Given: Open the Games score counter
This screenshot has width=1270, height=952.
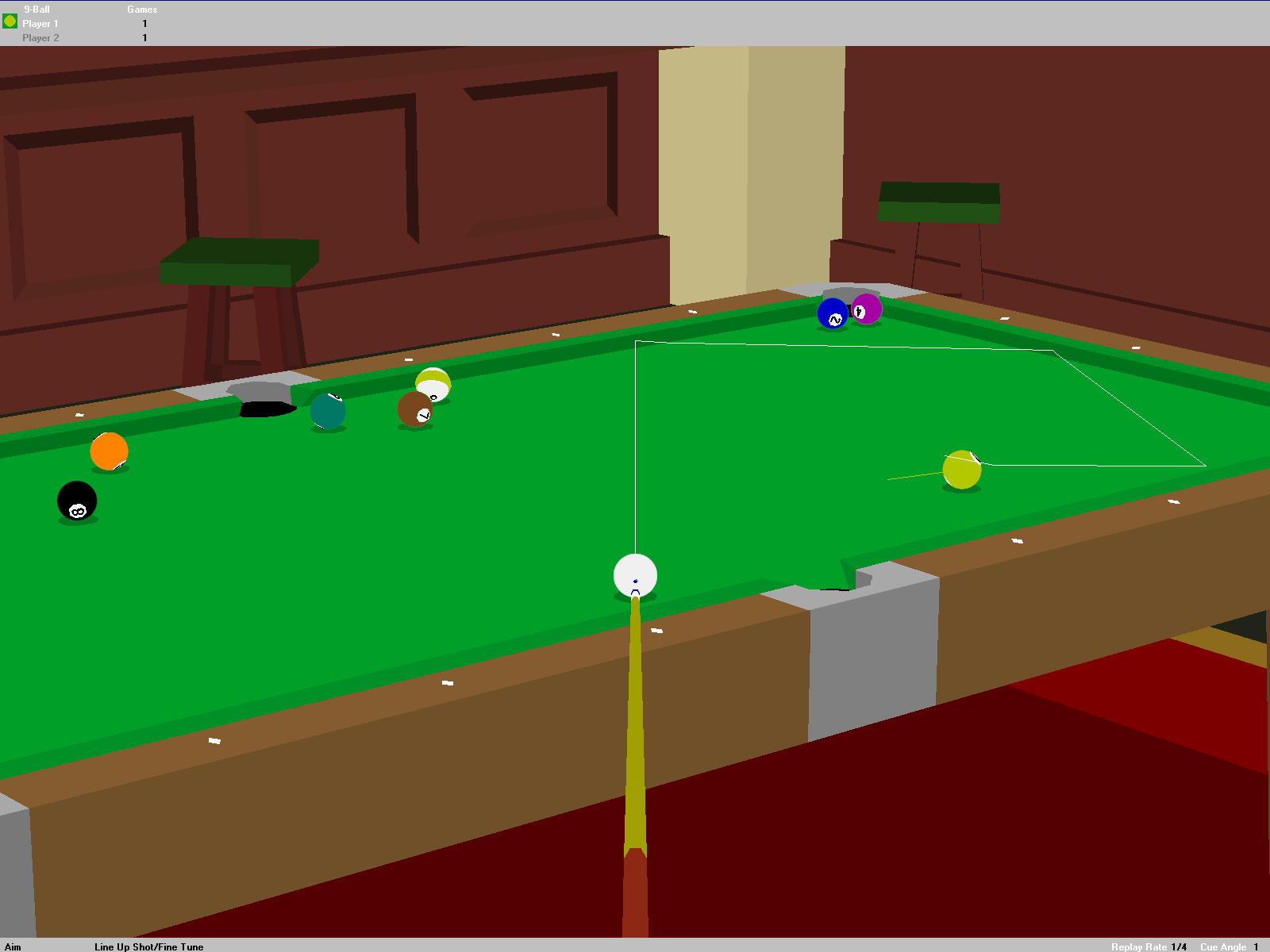Looking at the screenshot, I should coord(141,10).
